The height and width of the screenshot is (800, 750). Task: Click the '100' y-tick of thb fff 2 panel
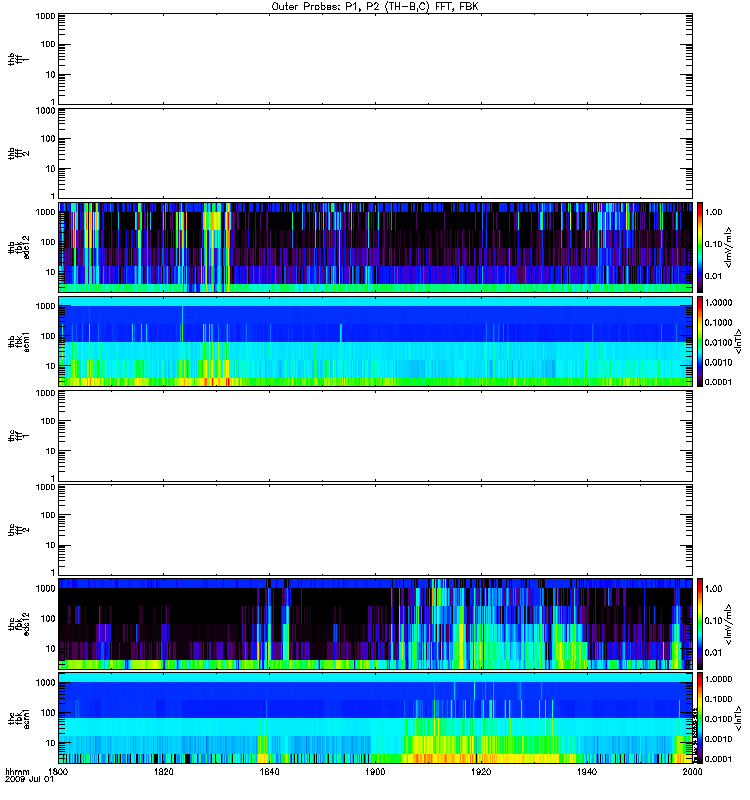(x=48, y=139)
